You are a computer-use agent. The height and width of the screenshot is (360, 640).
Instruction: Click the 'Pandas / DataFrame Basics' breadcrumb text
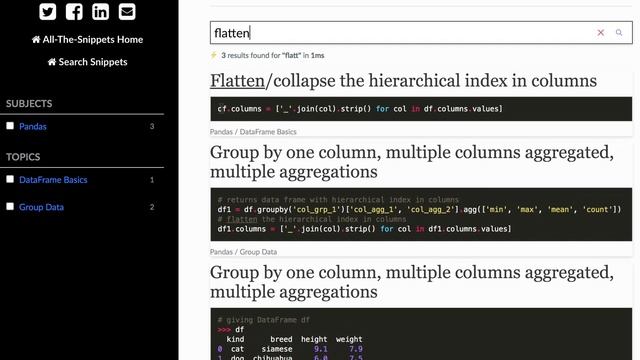click(x=253, y=132)
